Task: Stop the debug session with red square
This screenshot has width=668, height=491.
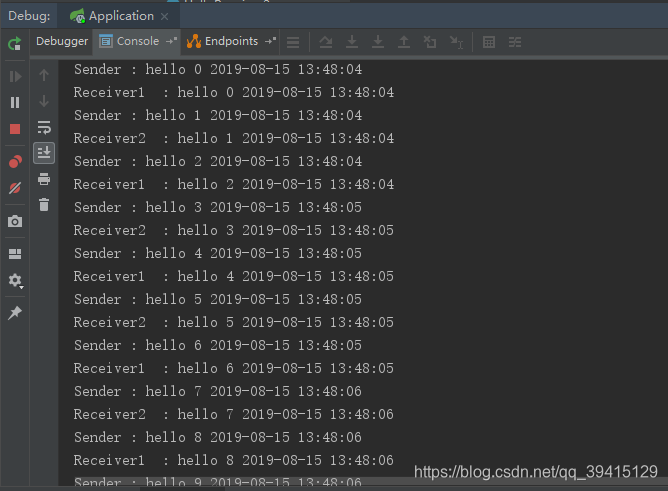Action: 15,129
